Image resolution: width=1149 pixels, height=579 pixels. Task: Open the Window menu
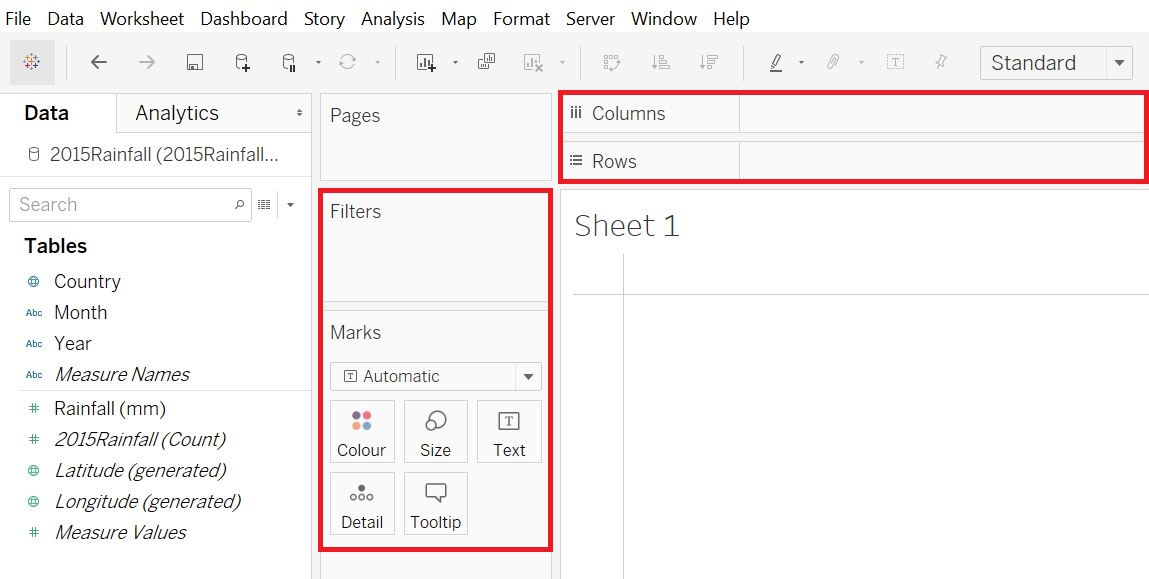click(664, 19)
